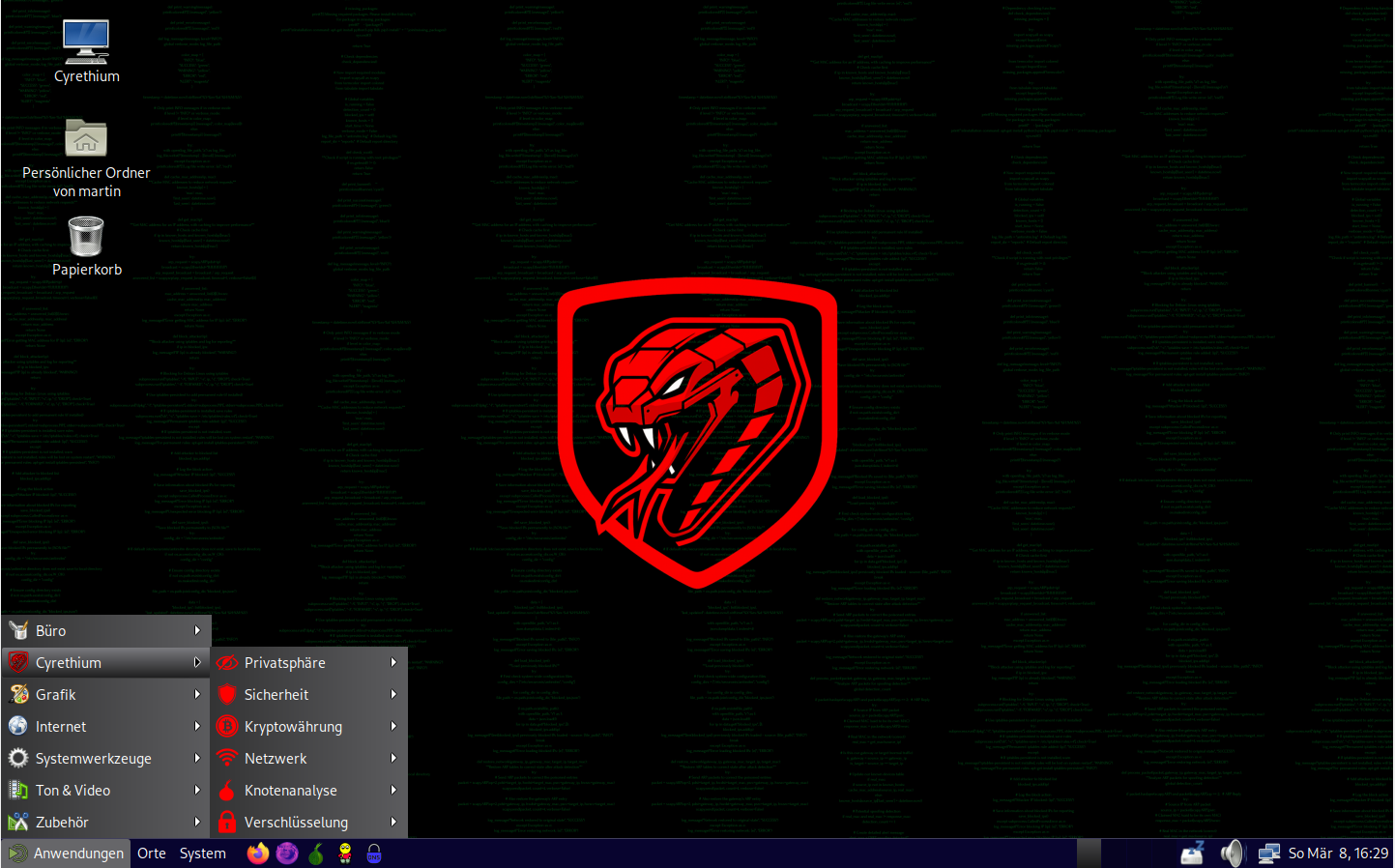Click the yellow smiley figure panel icon

(x=345, y=854)
